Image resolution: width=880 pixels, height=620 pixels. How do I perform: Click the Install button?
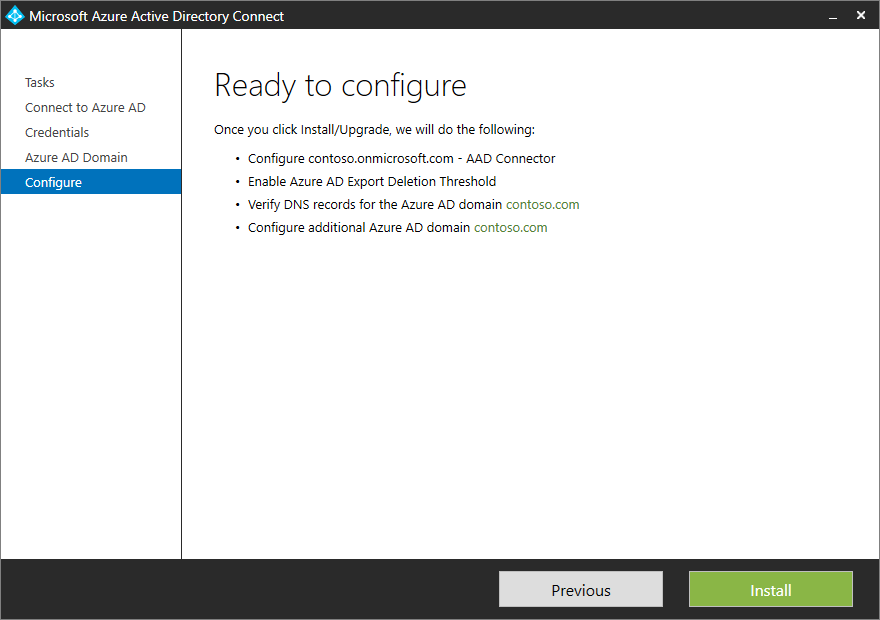pos(770,589)
